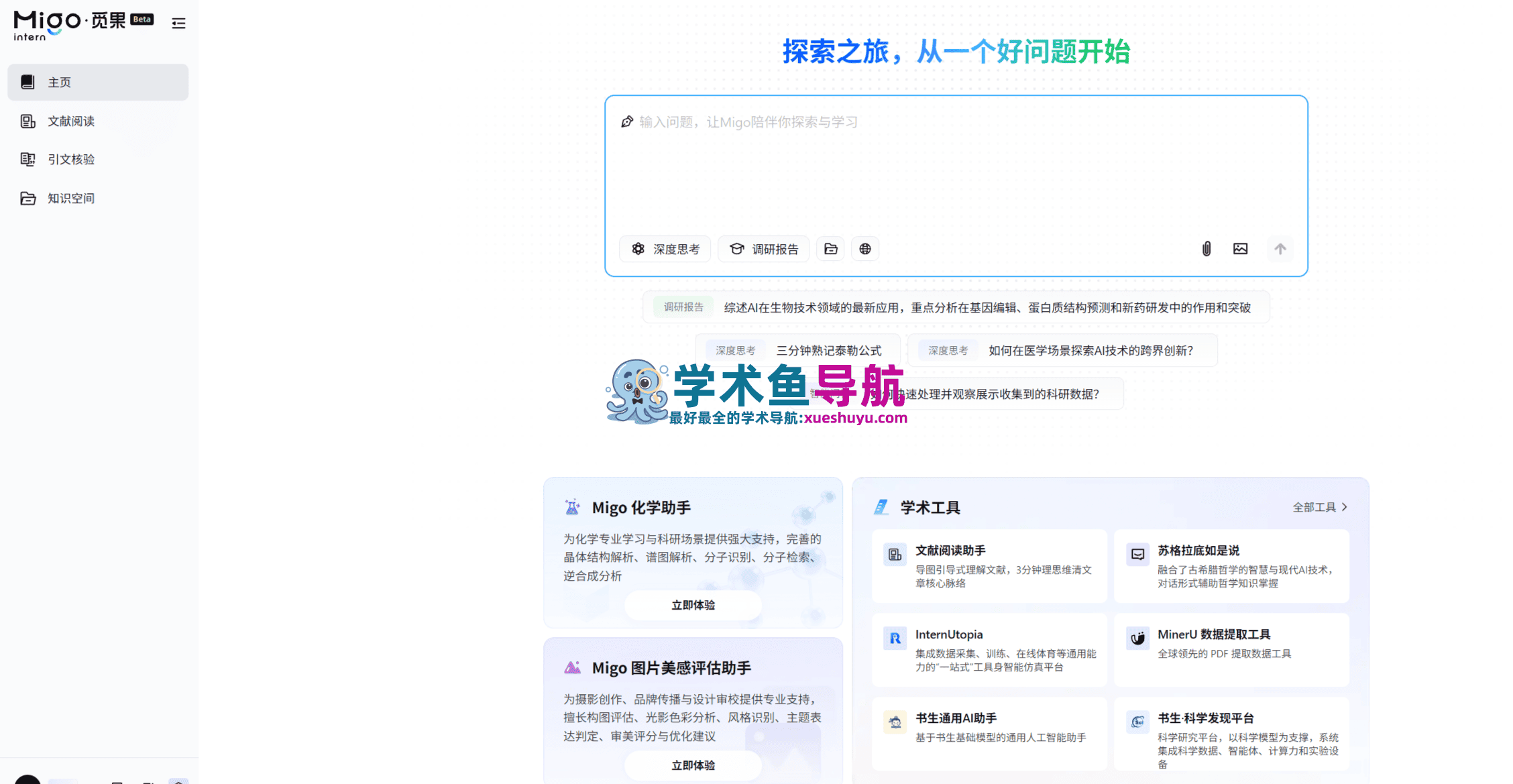Screen dimensions: 1513x784
Task: Click 立即体验 under Migo 图片美感评估助手
Action: coord(693,766)
